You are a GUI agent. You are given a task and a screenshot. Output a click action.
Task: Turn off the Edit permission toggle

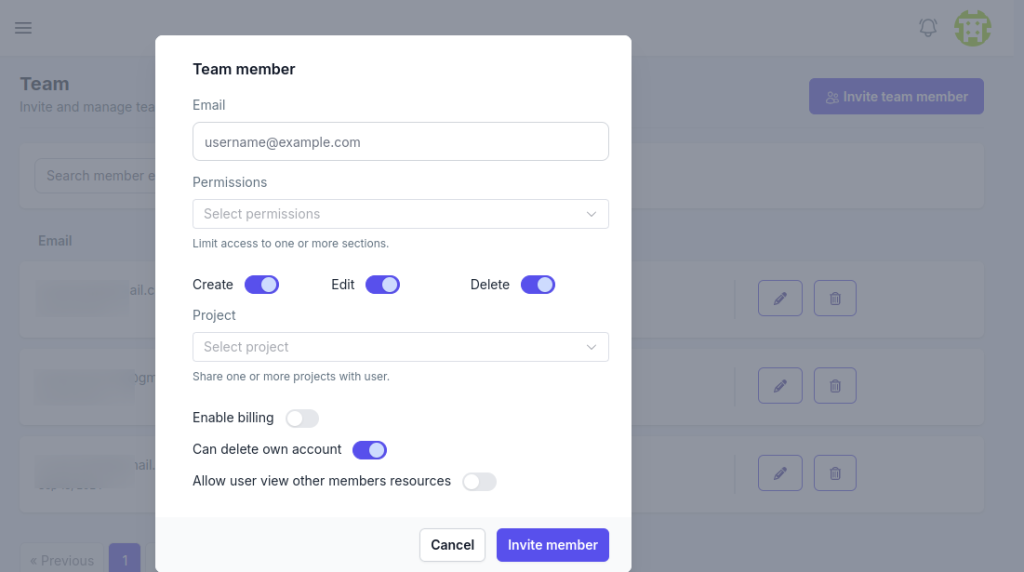tap(383, 285)
